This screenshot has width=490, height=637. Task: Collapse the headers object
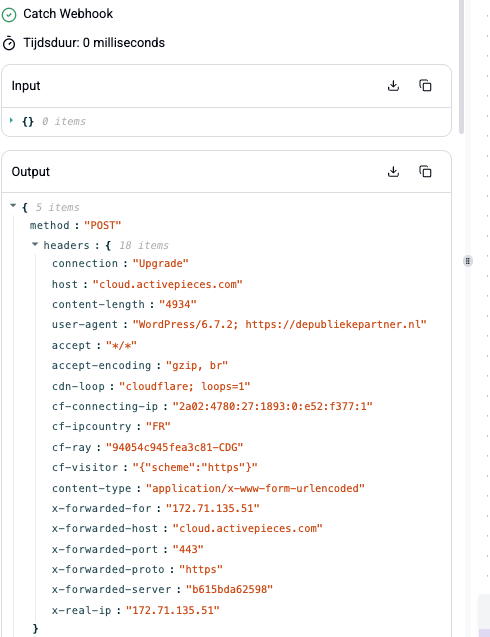(35, 244)
